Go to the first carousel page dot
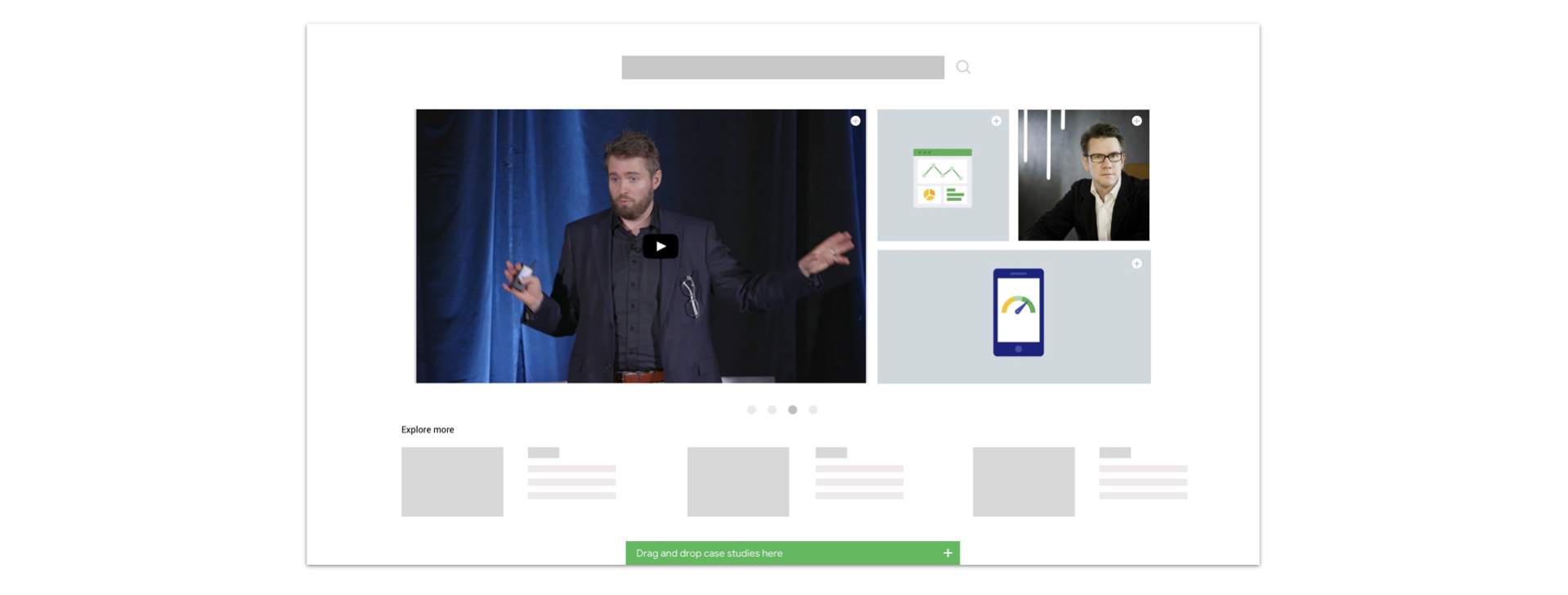Screen dimensions: 1568x595 point(751,409)
